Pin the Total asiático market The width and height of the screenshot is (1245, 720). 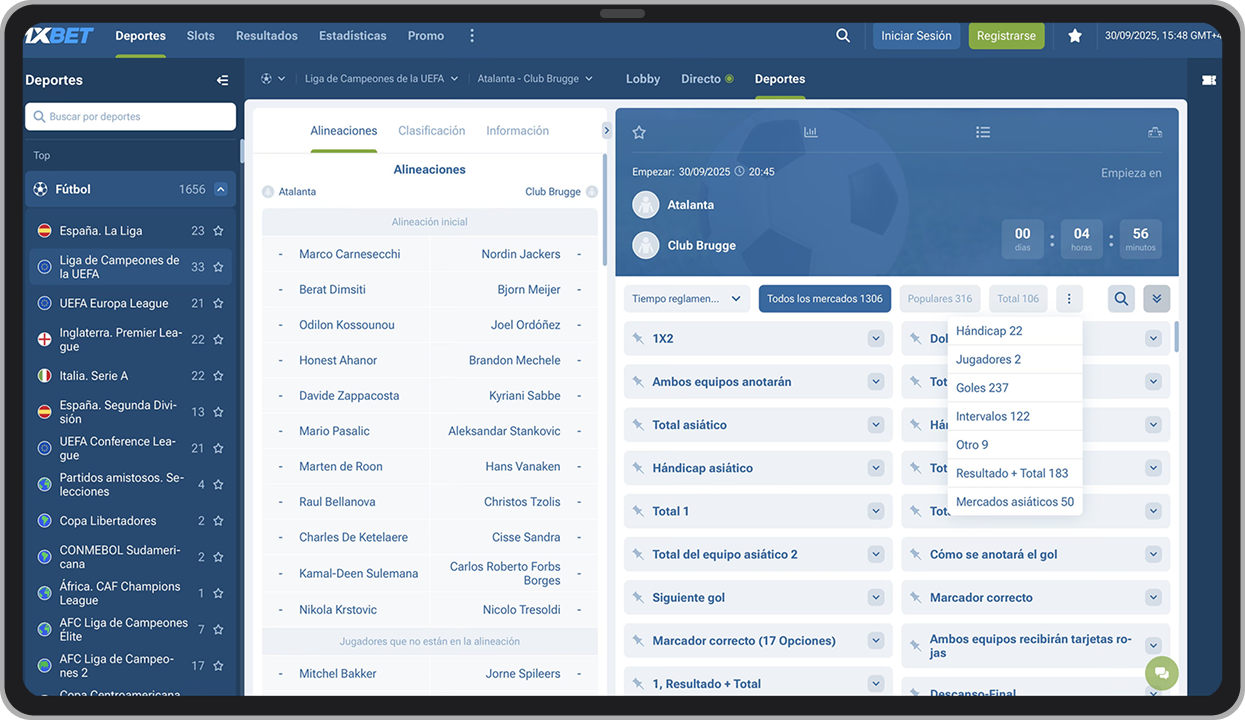(x=638, y=425)
